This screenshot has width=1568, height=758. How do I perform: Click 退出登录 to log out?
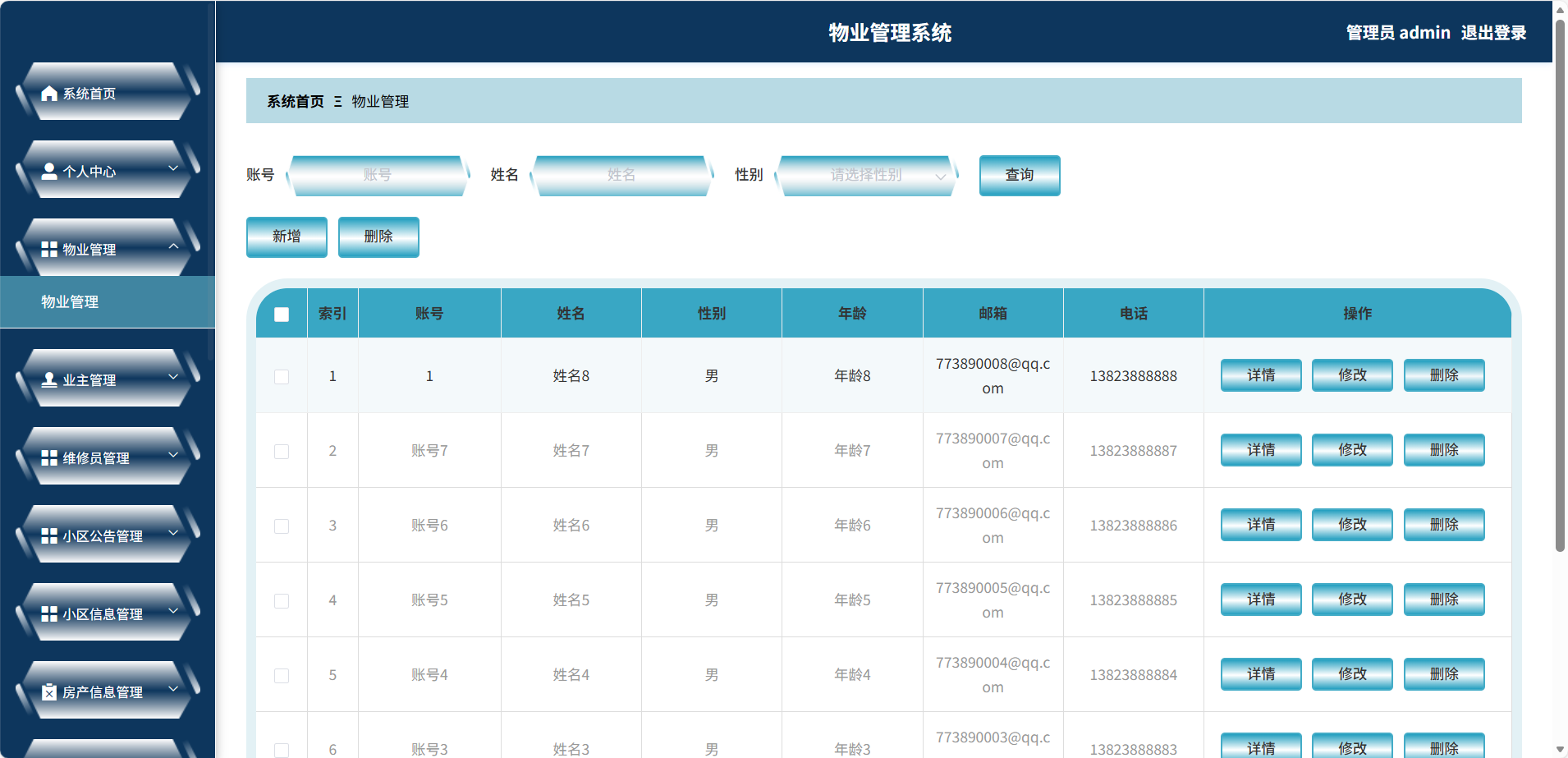[1493, 33]
